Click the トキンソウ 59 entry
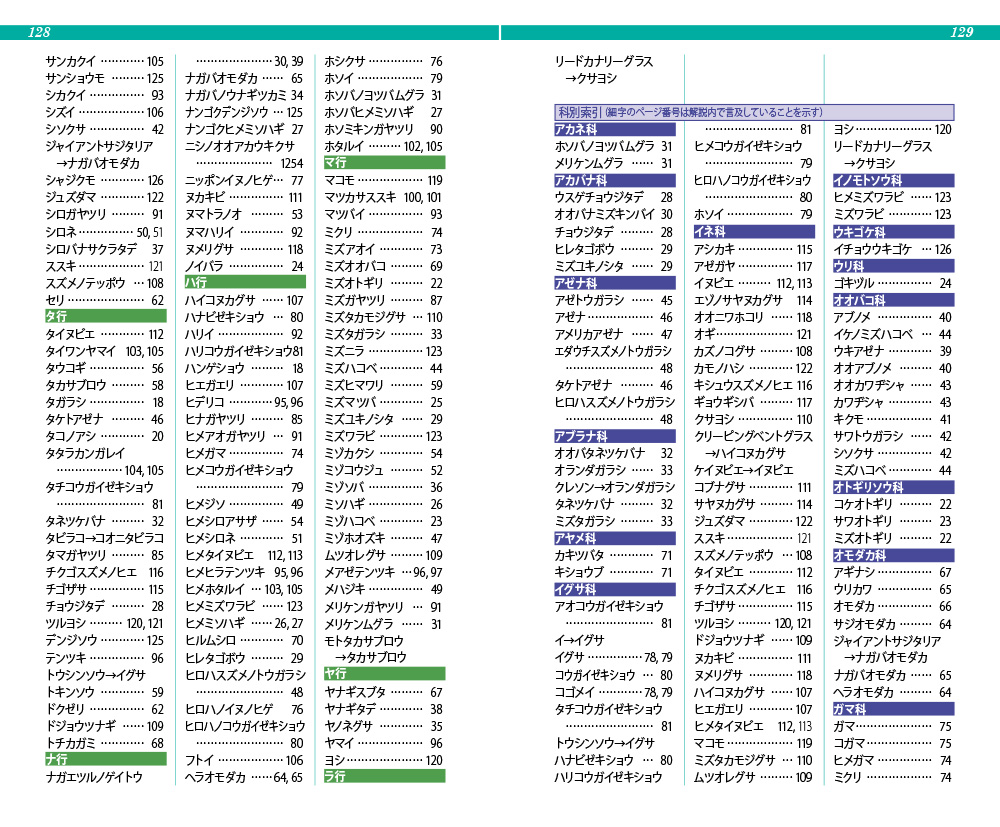Image resolution: width=1000 pixels, height=827 pixels. (105, 692)
